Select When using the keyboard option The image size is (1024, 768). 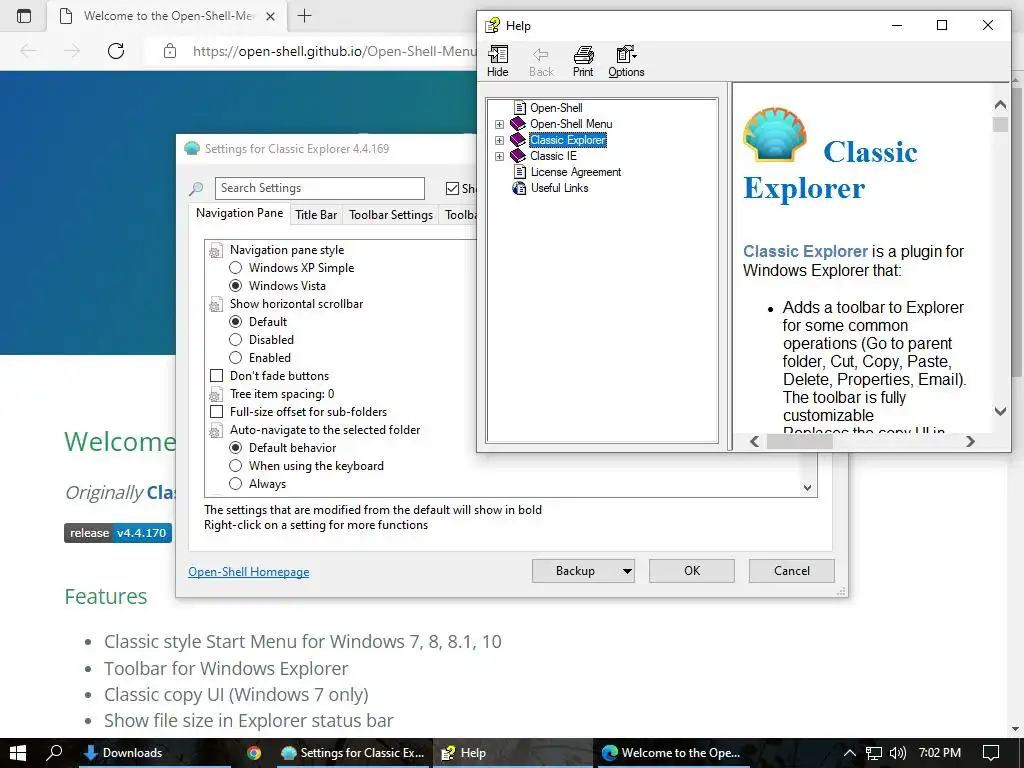click(x=236, y=466)
